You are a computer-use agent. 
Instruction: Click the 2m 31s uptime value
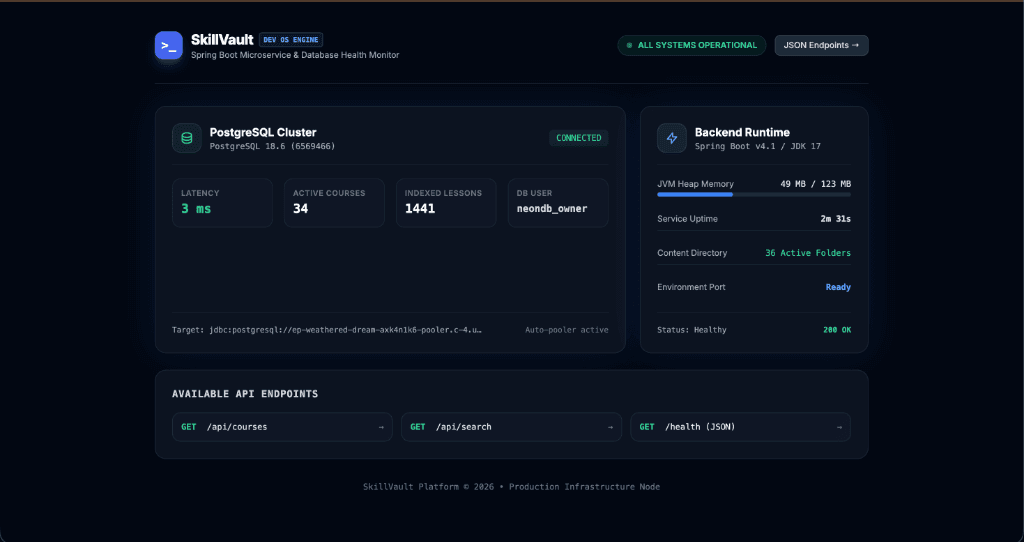pyautogui.click(x=836, y=219)
